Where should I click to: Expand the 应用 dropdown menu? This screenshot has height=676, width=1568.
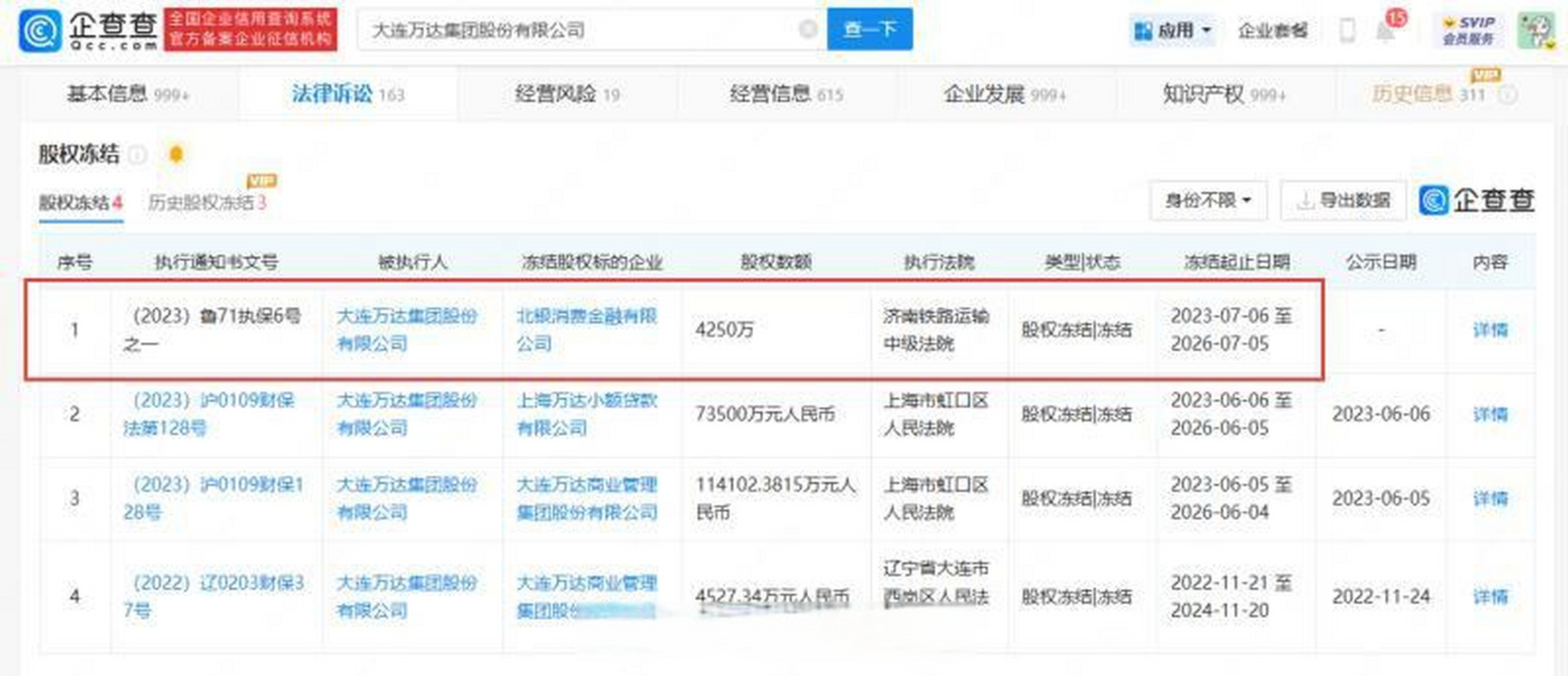coord(1172,30)
